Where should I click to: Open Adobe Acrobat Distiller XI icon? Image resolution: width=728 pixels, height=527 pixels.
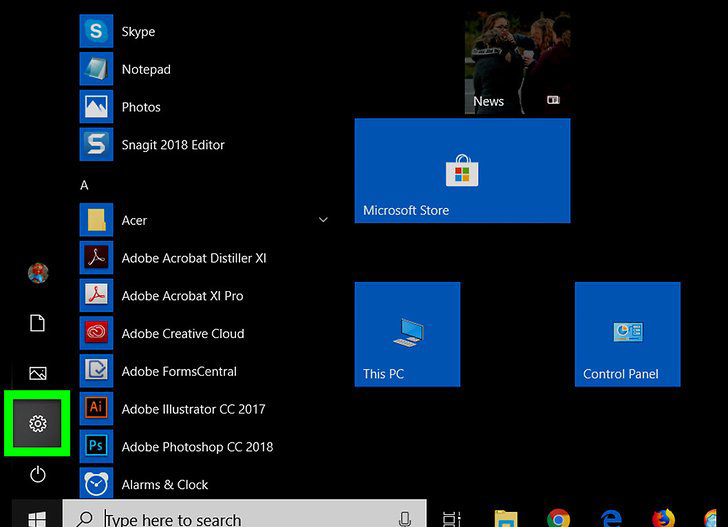96,257
